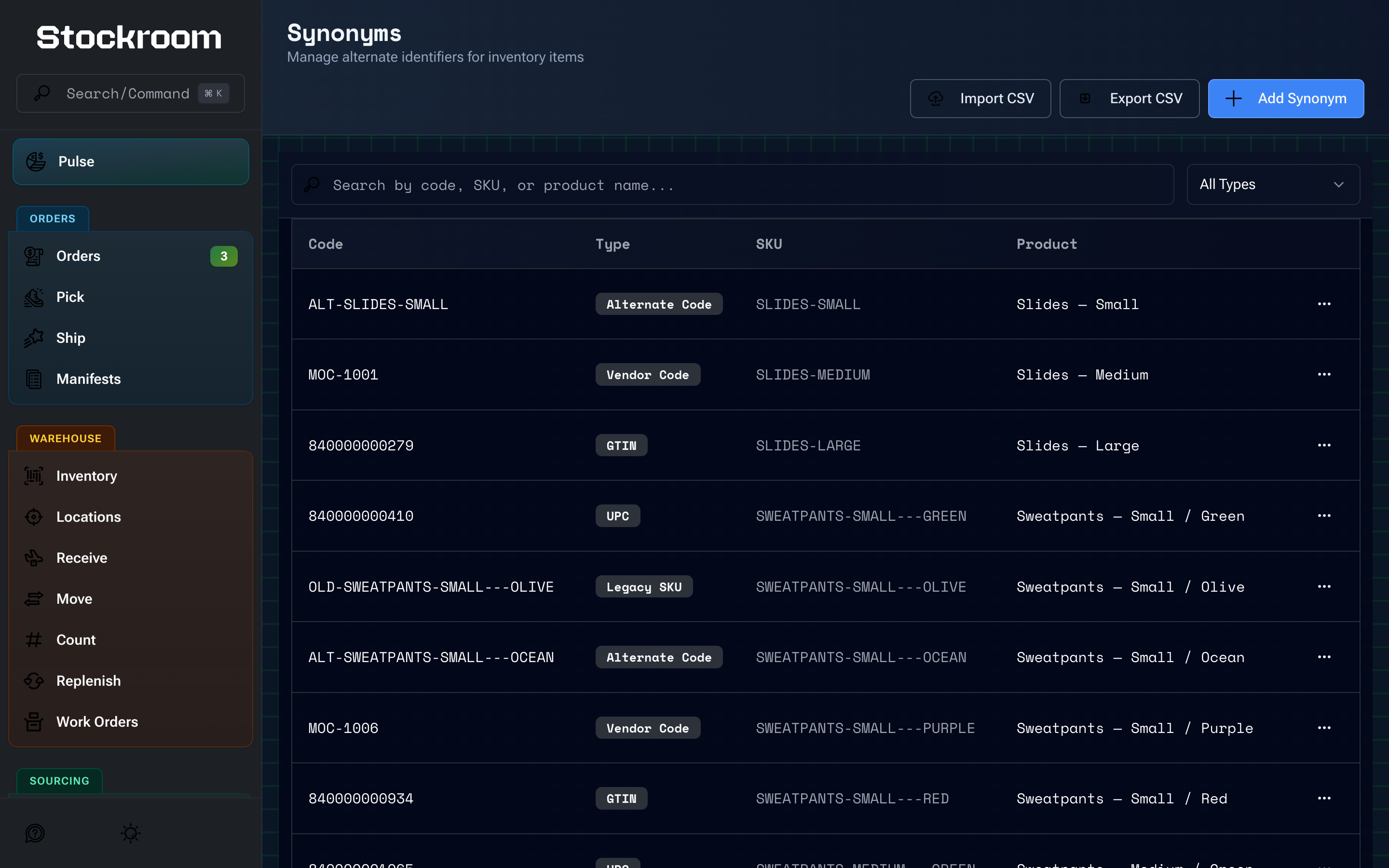Sort by the SKU column header
The height and width of the screenshot is (868, 1389).
(x=769, y=244)
